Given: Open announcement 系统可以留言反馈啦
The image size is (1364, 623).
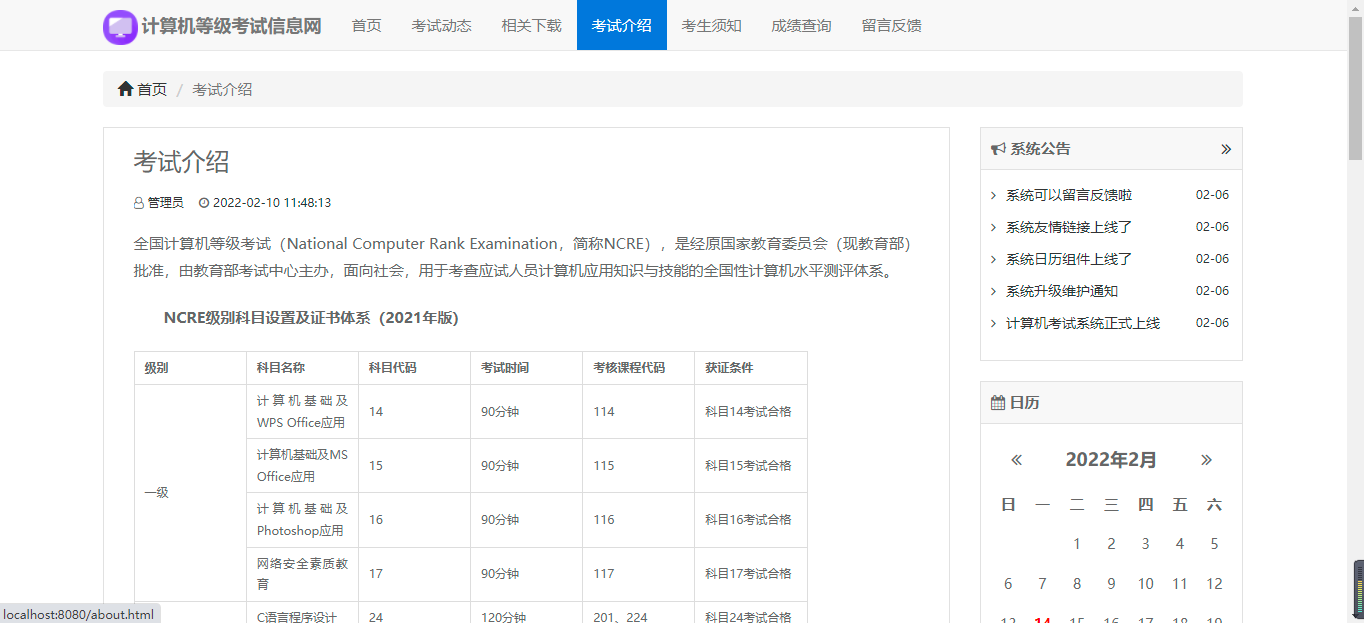Looking at the screenshot, I should pos(1069,195).
